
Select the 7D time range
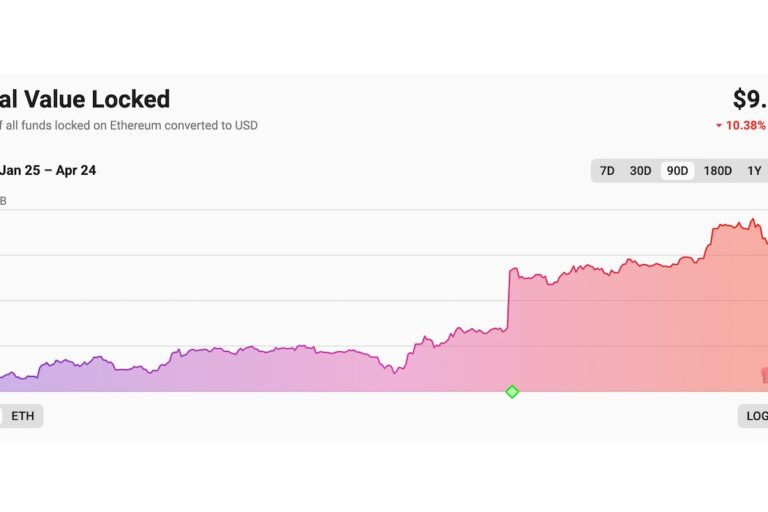[607, 171]
